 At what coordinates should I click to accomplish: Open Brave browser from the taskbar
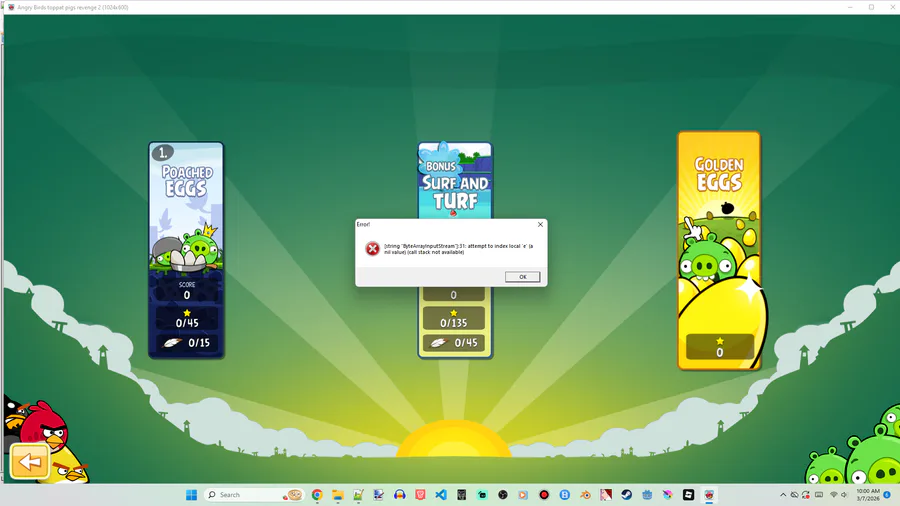click(x=420, y=495)
